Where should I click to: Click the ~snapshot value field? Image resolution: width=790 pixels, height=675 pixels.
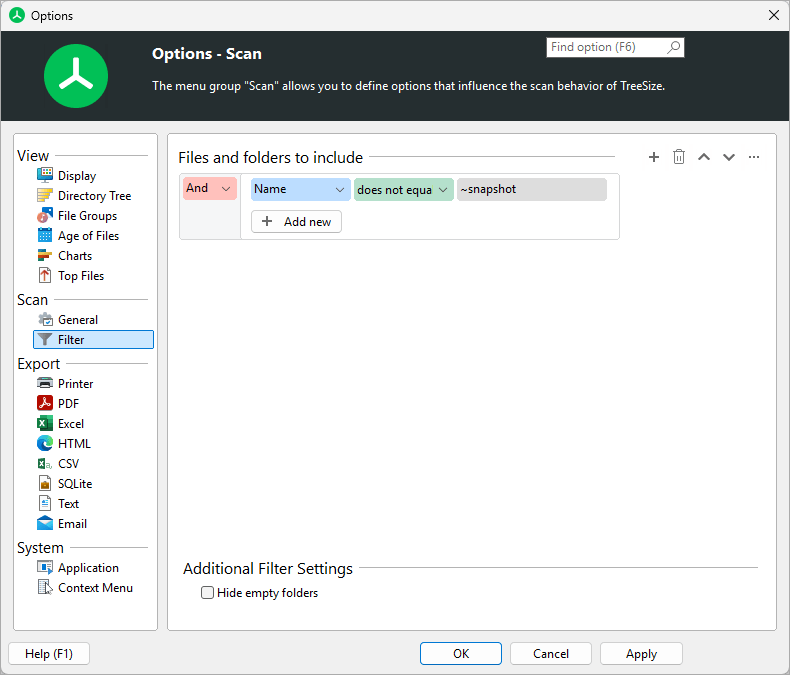tap(532, 189)
